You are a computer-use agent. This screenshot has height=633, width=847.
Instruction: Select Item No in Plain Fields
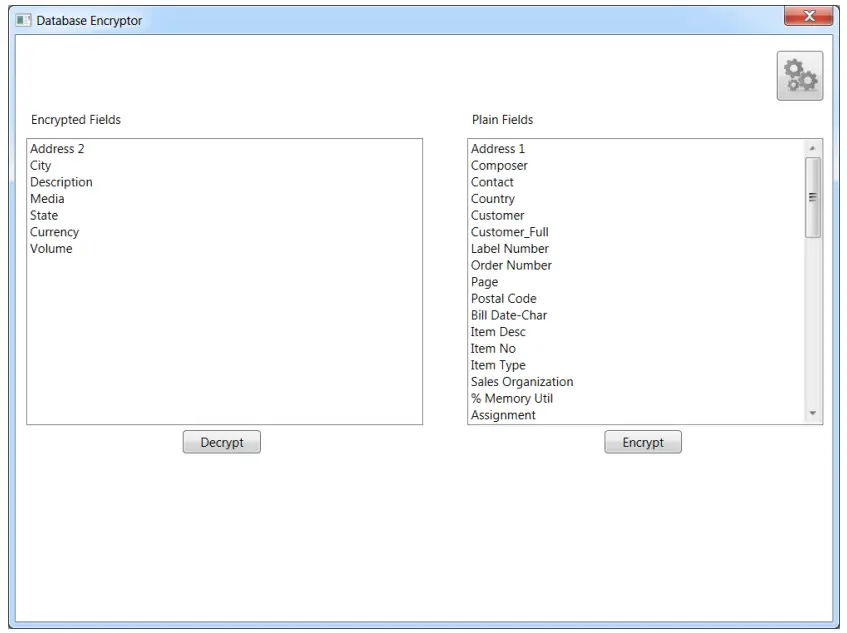pyautogui.click(x=493, y=349)
